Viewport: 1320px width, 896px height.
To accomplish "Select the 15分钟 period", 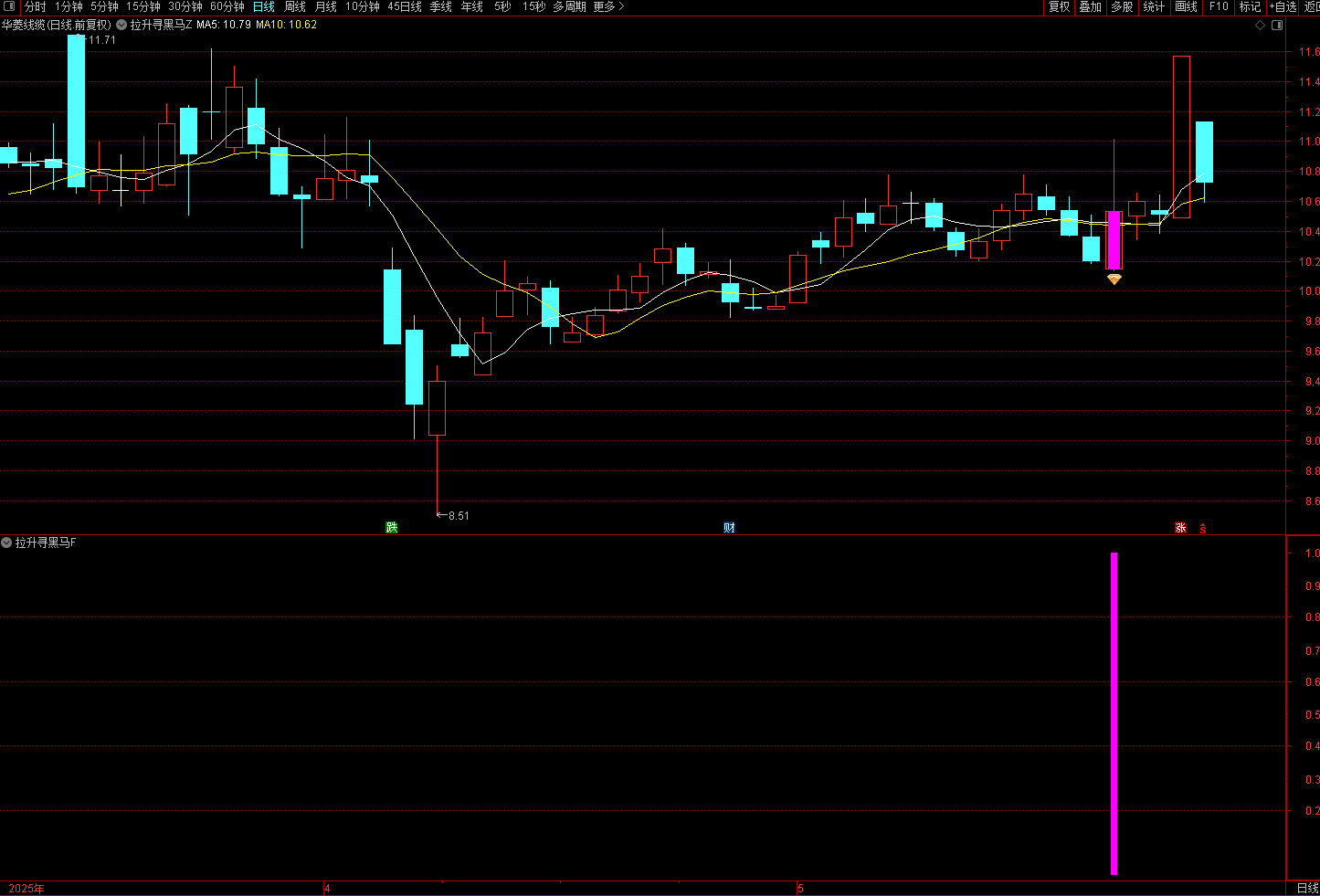I will click(x=143, y=6).
